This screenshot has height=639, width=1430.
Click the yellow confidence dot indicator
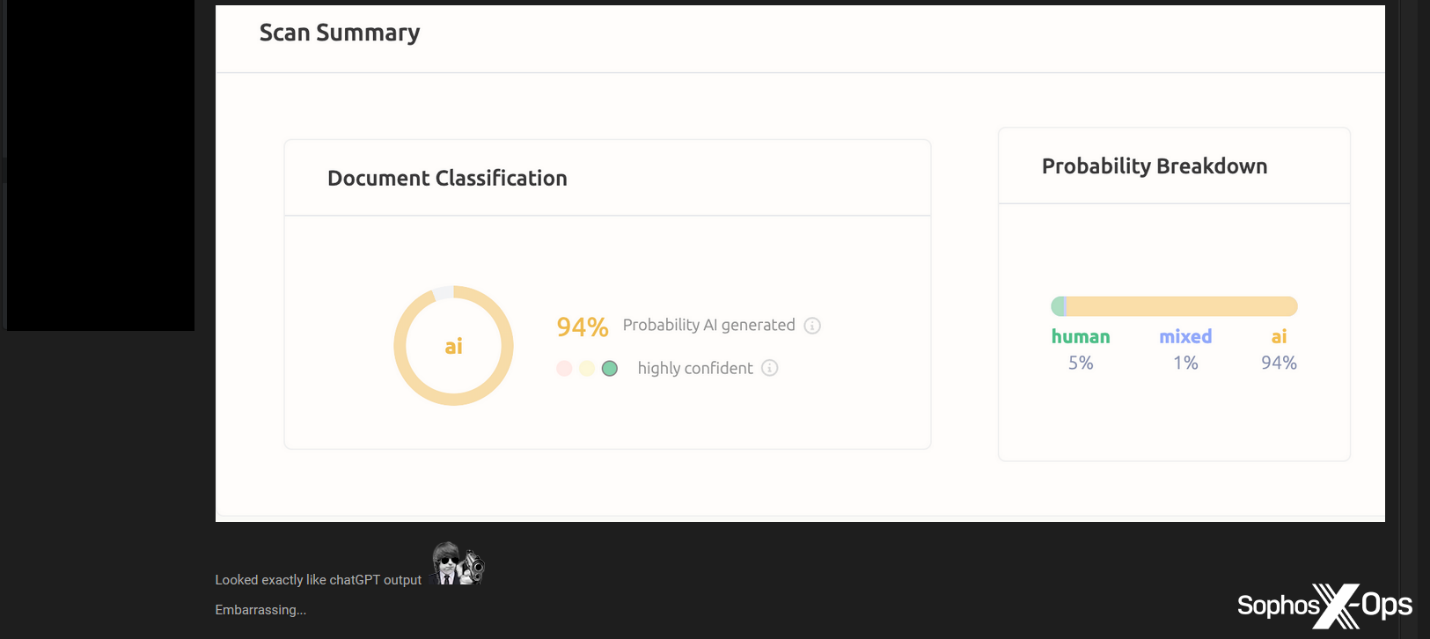(x=587, y=368)
